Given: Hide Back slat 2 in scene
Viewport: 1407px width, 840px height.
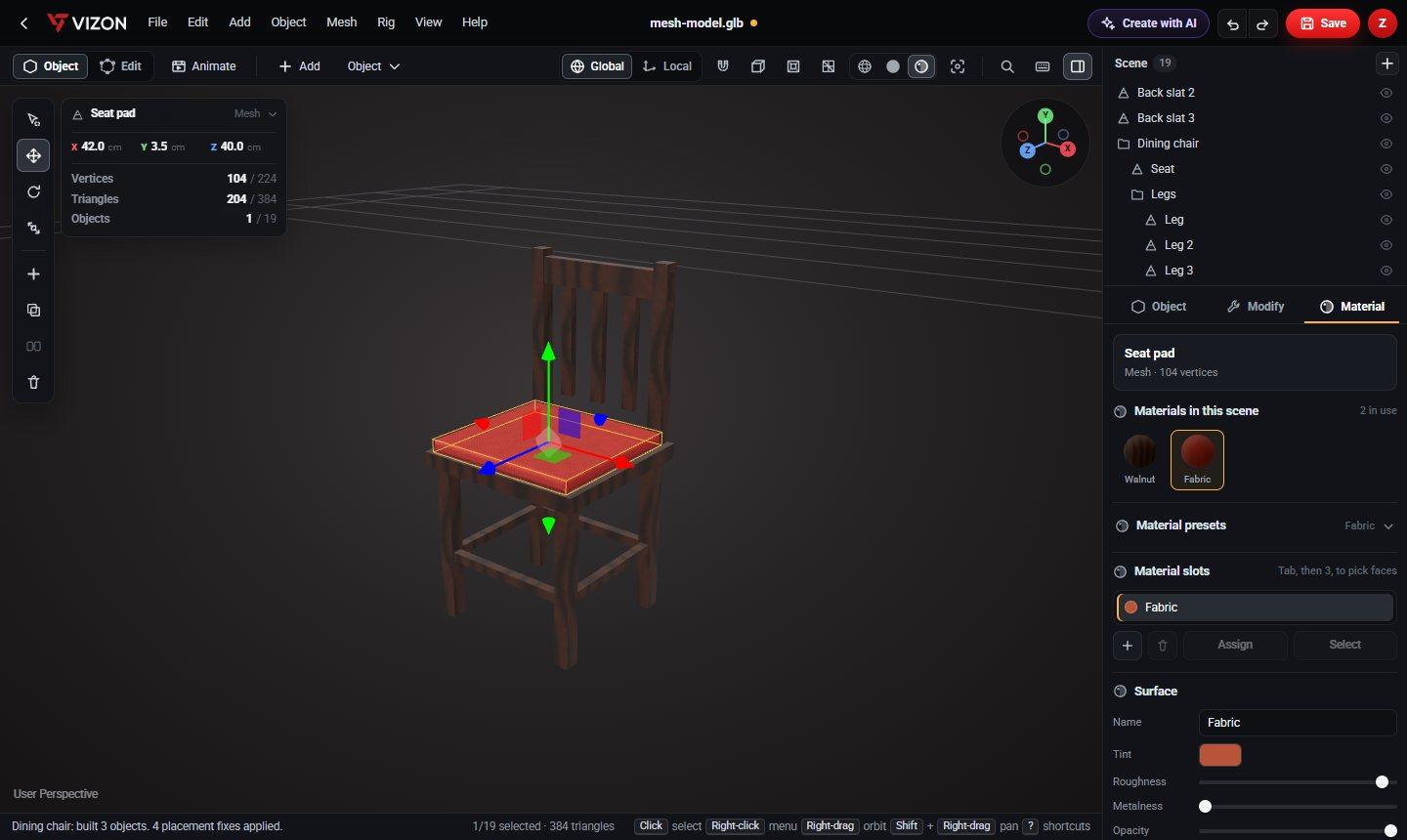Looking at the screenshot, I should coord(1386,93).
